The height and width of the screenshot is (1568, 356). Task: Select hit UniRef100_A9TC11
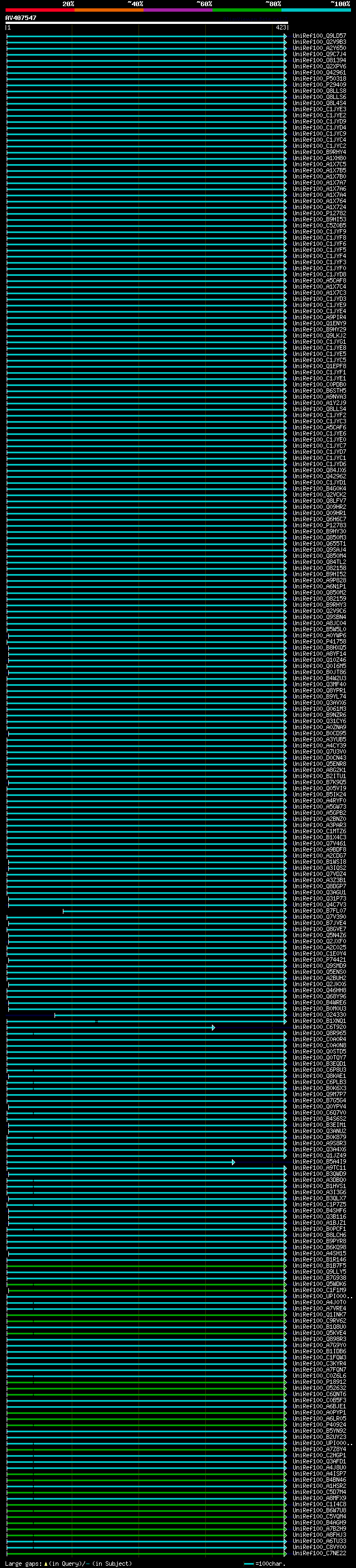click(319, 1168)
